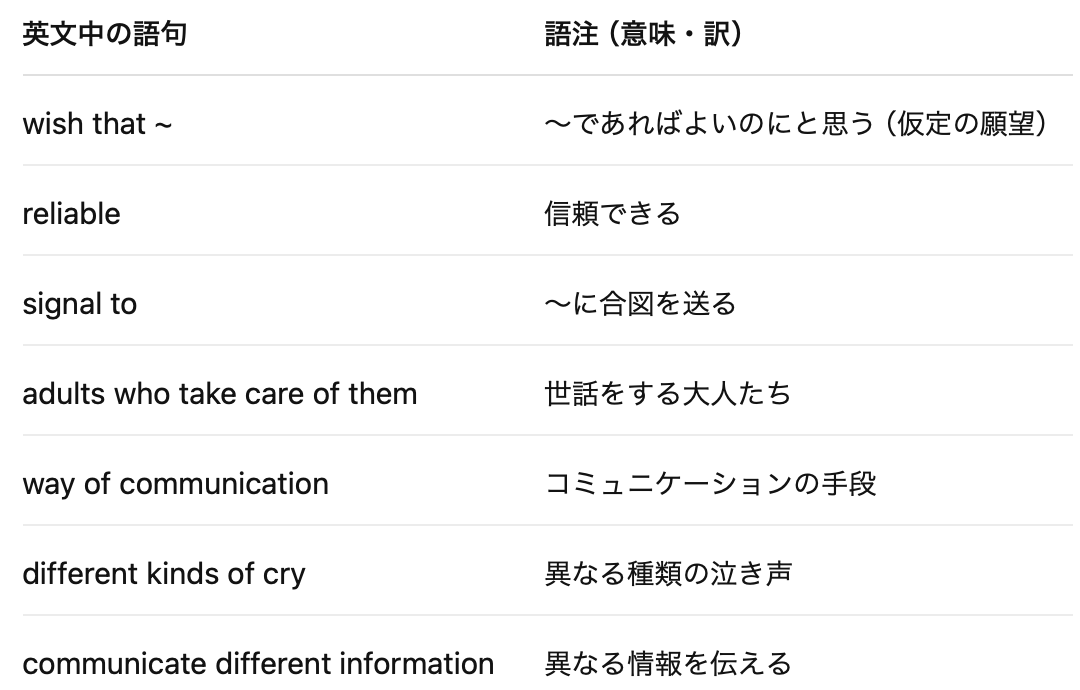Click the translation 世話をする大人たち
The height and width of the screenshot is (690, 1080).
coord(667,395)
